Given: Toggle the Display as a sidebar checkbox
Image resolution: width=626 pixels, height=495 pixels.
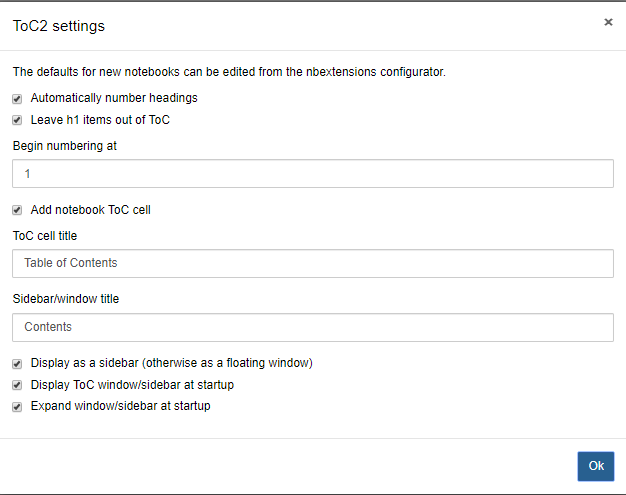Looking at the screenshot, I should point(17,363).
